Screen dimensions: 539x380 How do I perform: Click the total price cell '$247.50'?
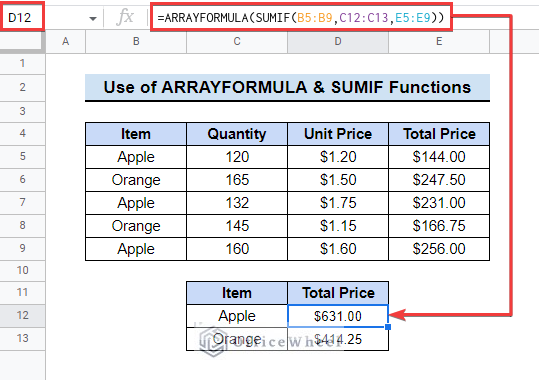click(439, 180)
